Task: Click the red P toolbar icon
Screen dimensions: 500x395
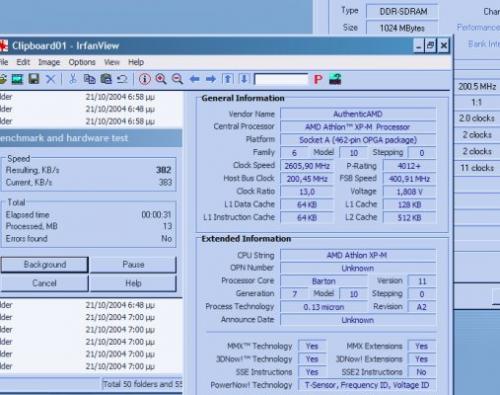Action: pos(318,79)
